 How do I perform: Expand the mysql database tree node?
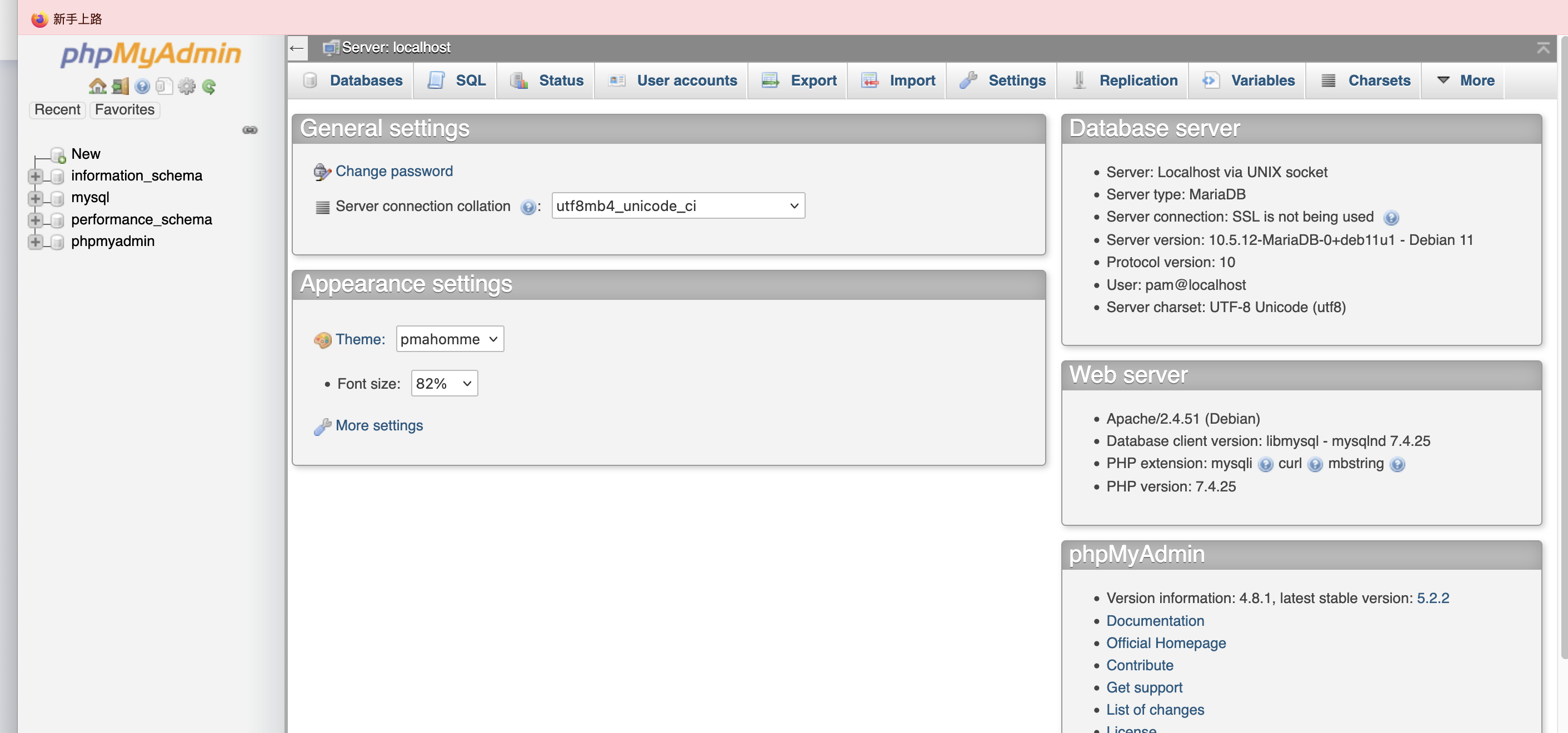(x=36, y=198)
